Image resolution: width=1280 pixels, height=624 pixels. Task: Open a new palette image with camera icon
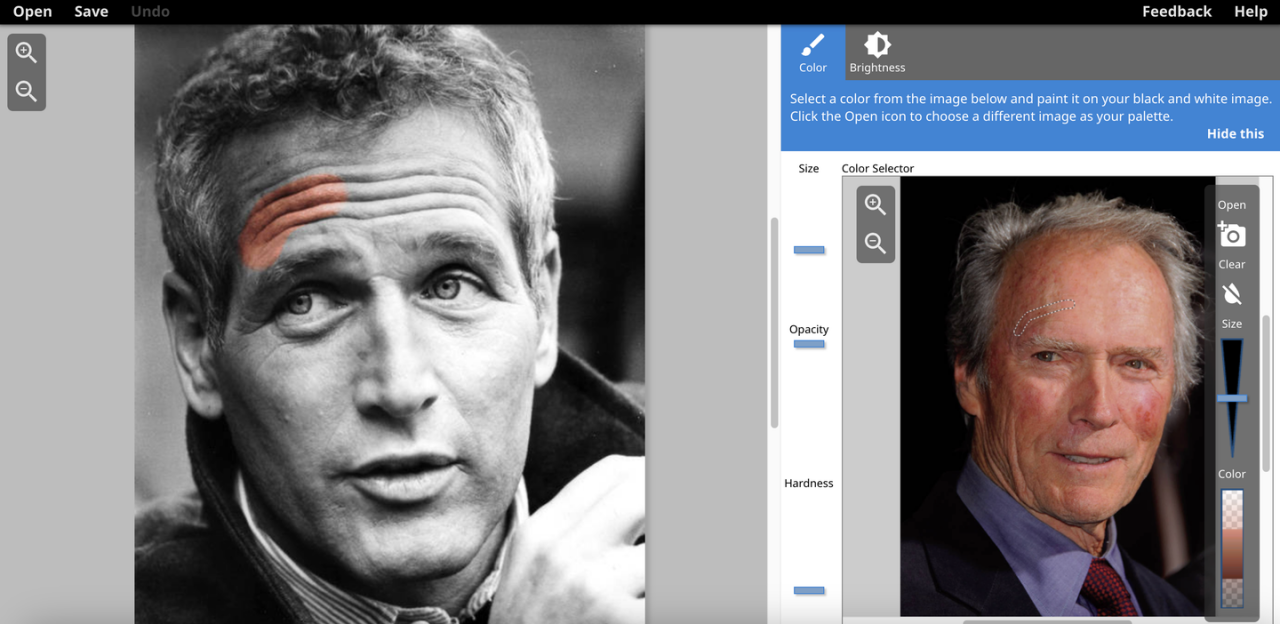(1231, 234)
